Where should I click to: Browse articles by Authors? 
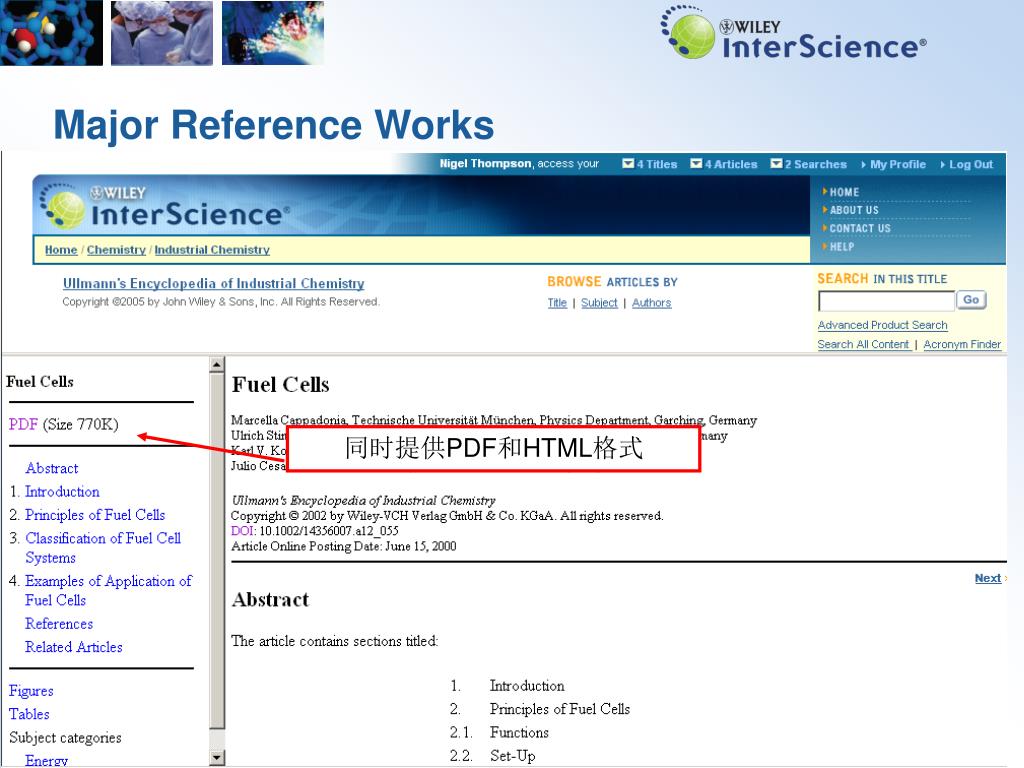pos(651,303)
